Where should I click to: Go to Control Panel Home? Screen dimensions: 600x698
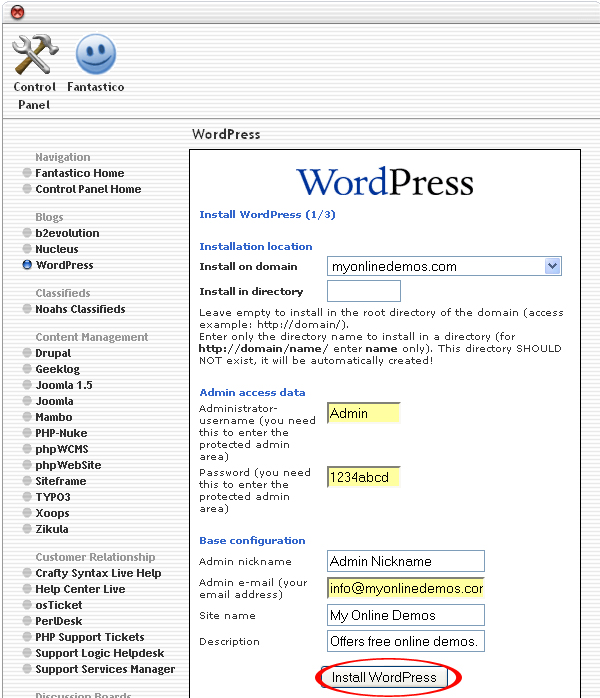pyautogui.click(x=88, y=189)
